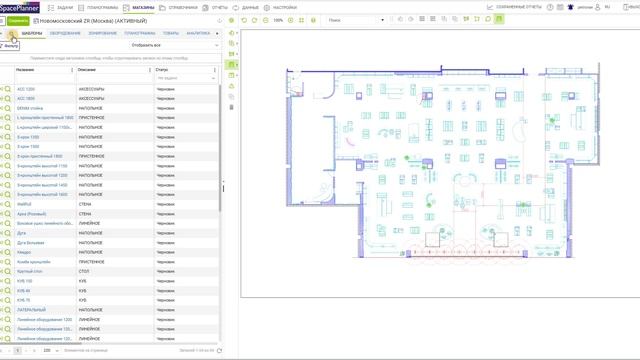This screenshot has height=360, width=640.
Task: Click the help question mark icon
Action: tap(550, 7)
